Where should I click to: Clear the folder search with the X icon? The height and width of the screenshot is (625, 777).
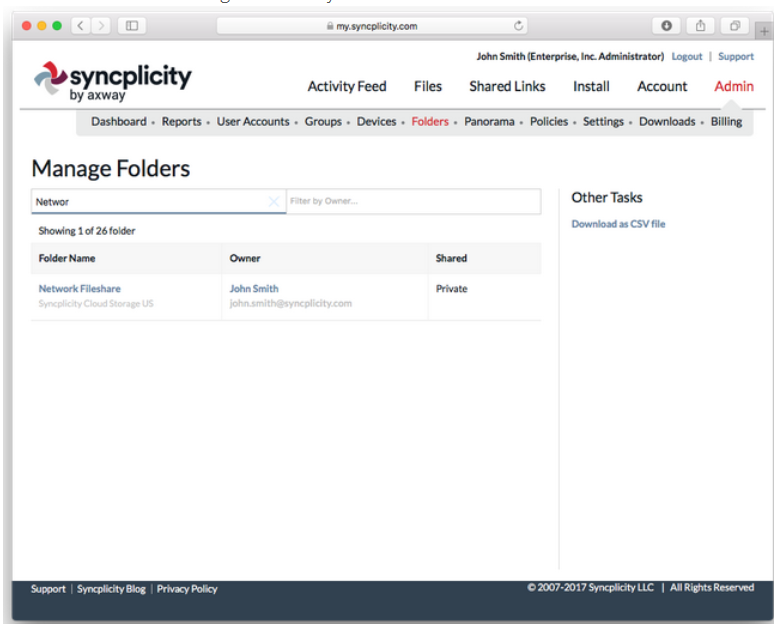click(274, 201)
